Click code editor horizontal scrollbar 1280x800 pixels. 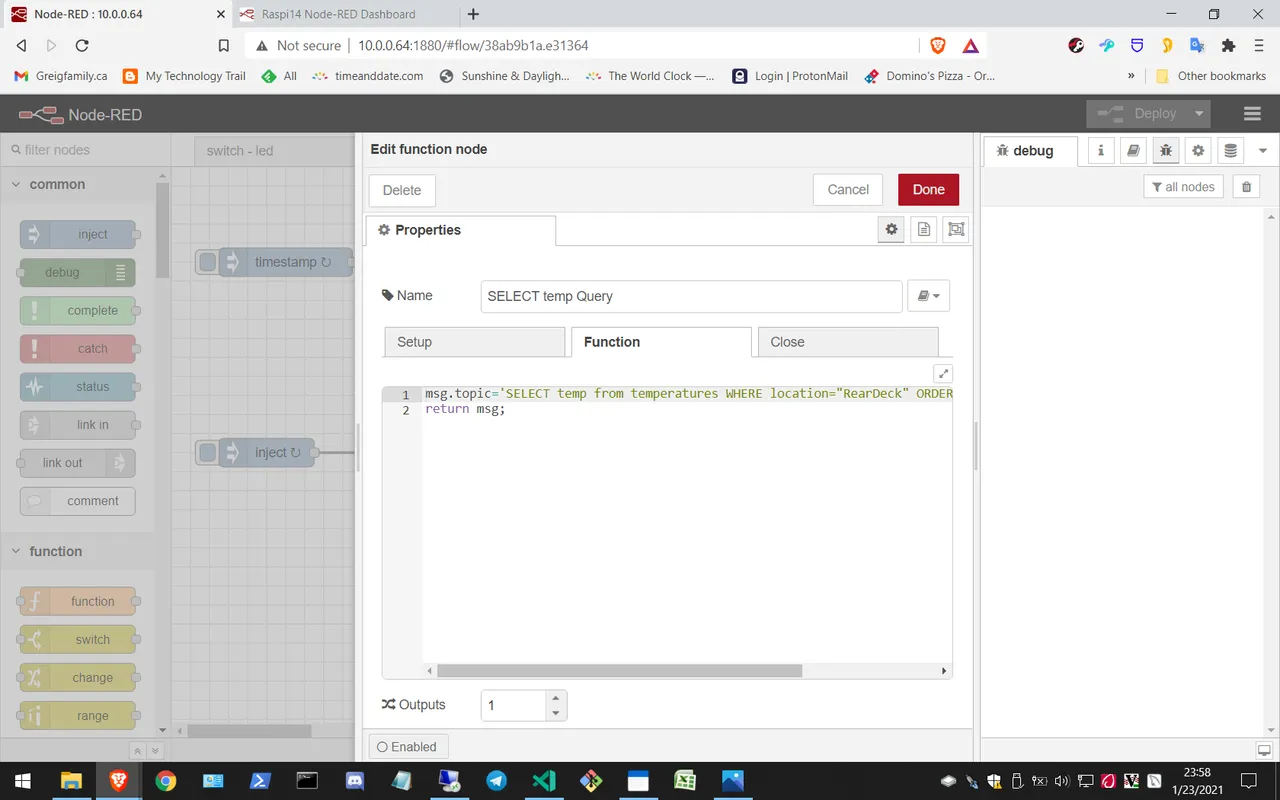[x=619, y=671]
